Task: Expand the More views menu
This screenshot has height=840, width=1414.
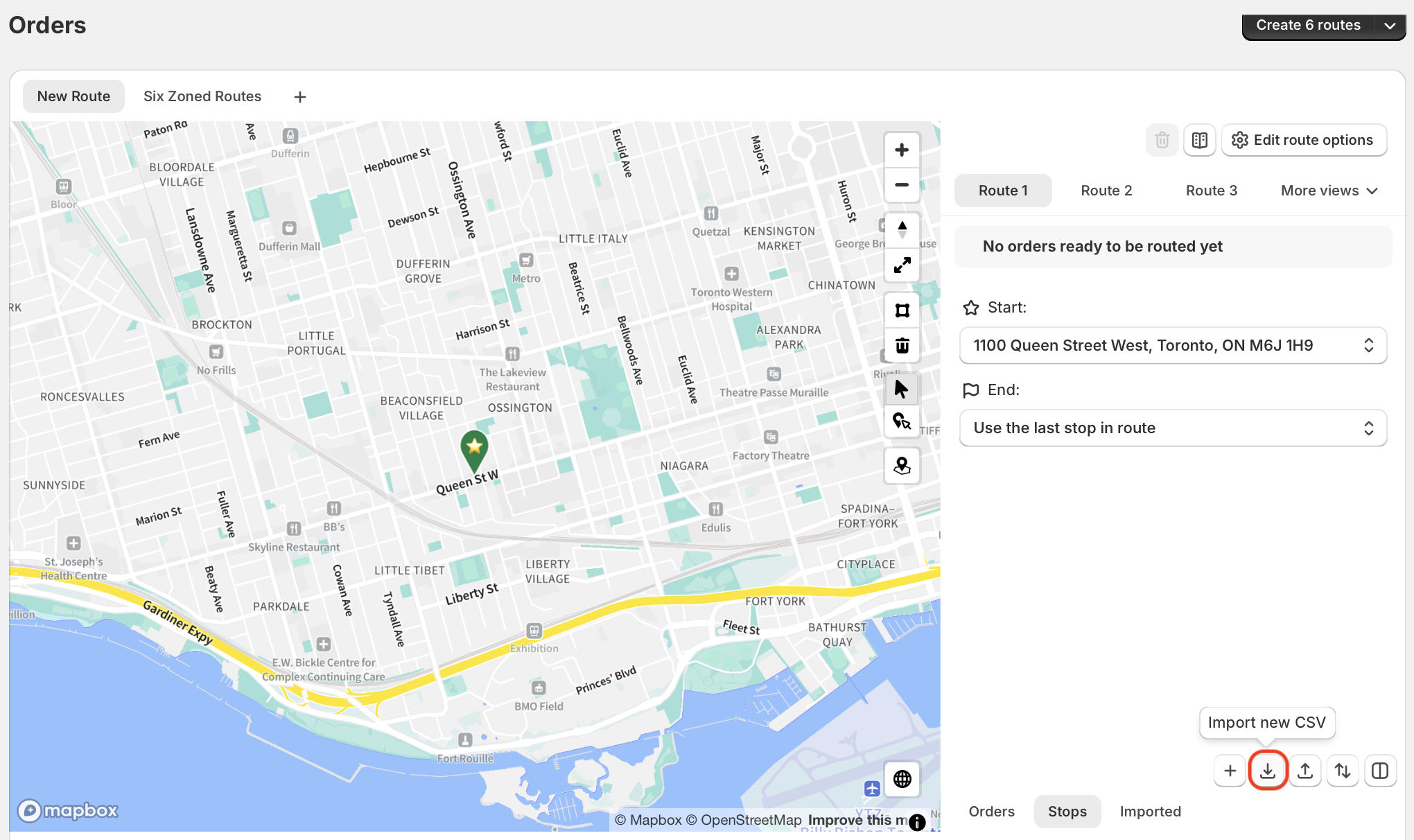Action: point(1329,191)
